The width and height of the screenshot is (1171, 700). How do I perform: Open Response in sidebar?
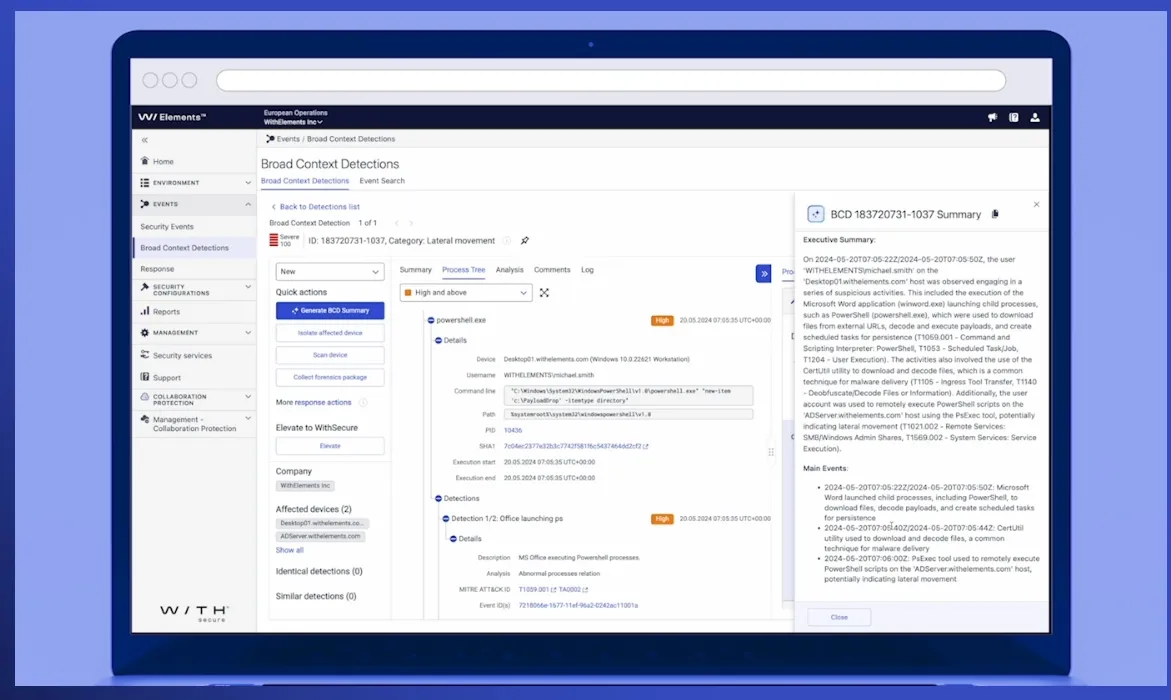point(157,269)
